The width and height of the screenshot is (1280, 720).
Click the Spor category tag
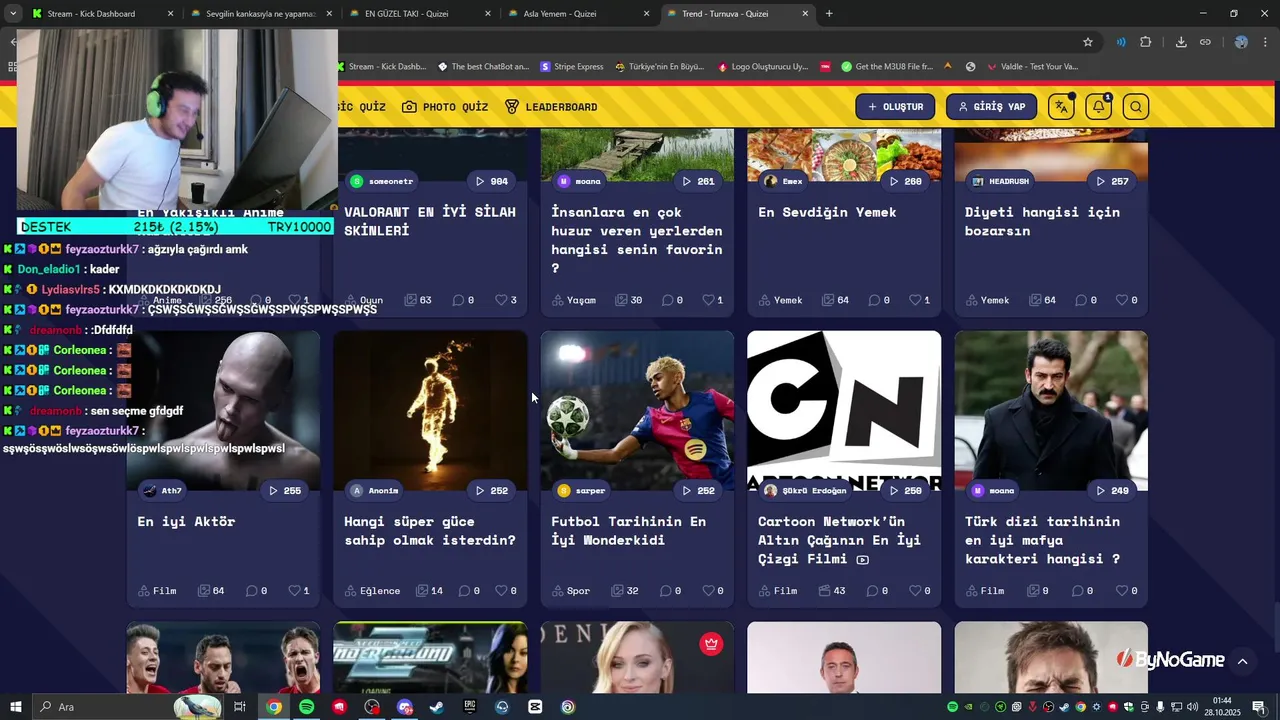(x=570, y=591)
